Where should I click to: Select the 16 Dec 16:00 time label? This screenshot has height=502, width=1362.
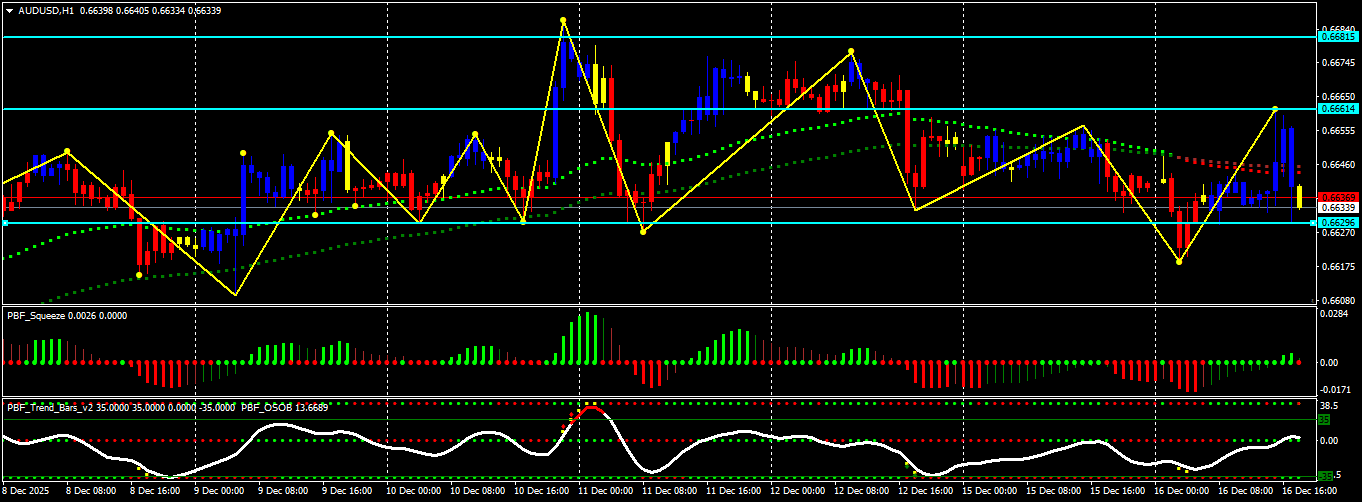[1309, 491]
